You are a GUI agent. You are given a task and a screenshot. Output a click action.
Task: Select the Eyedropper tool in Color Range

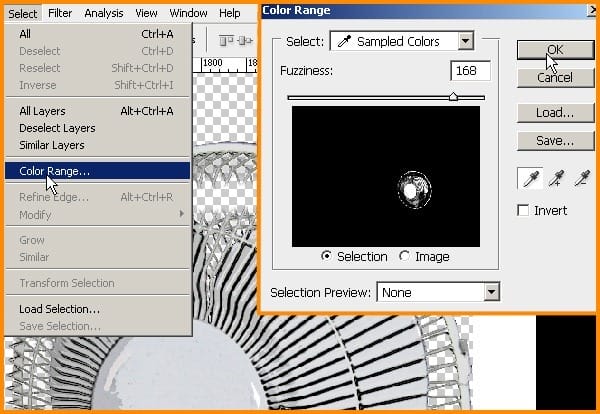point(530,178)
